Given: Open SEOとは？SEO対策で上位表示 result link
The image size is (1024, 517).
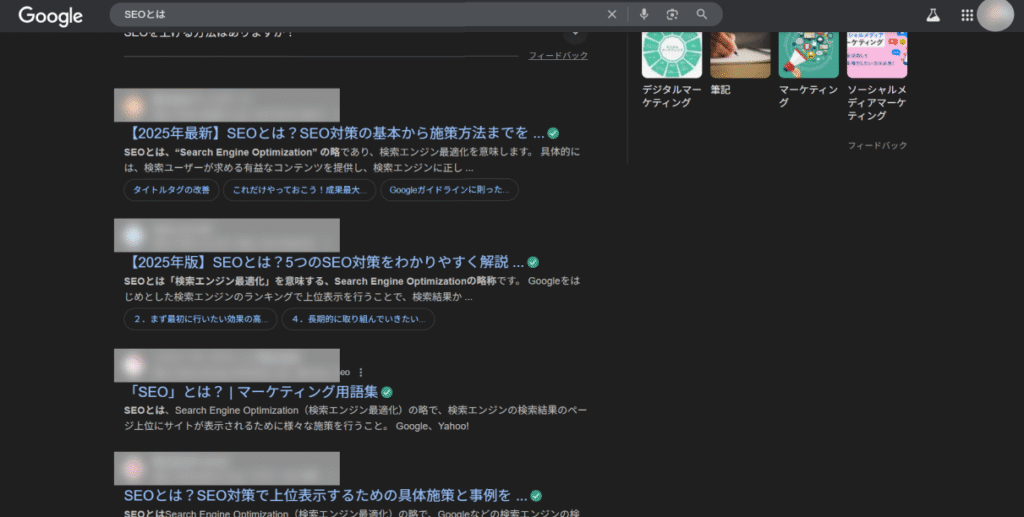Looking at the screenshot, I should point(325,495).
